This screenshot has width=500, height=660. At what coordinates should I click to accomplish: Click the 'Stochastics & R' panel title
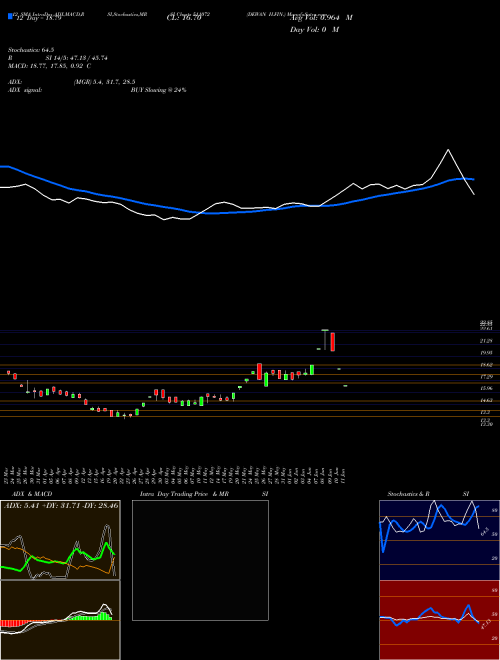coord(408,494)
